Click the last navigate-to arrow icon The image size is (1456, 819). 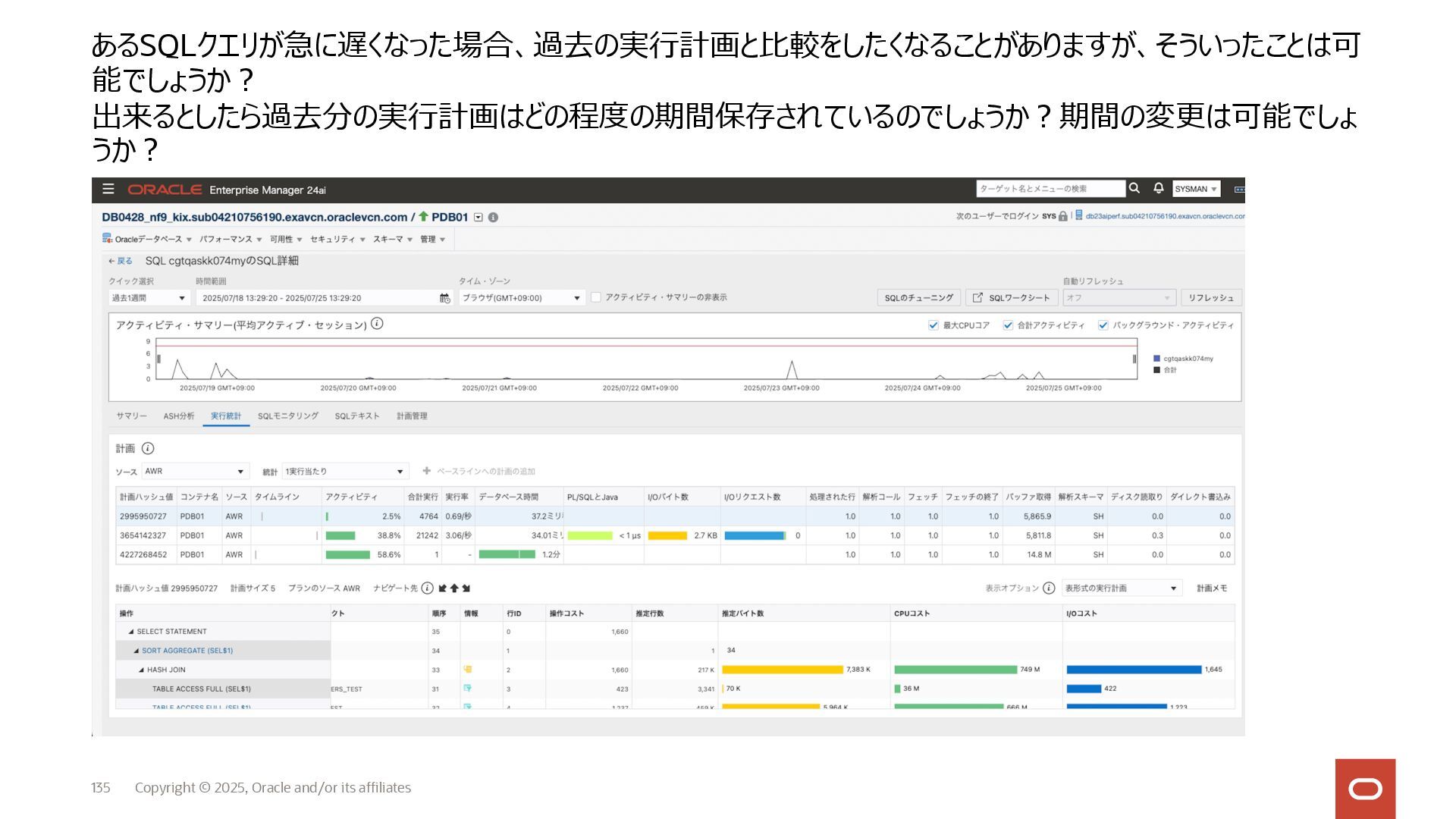466,588
